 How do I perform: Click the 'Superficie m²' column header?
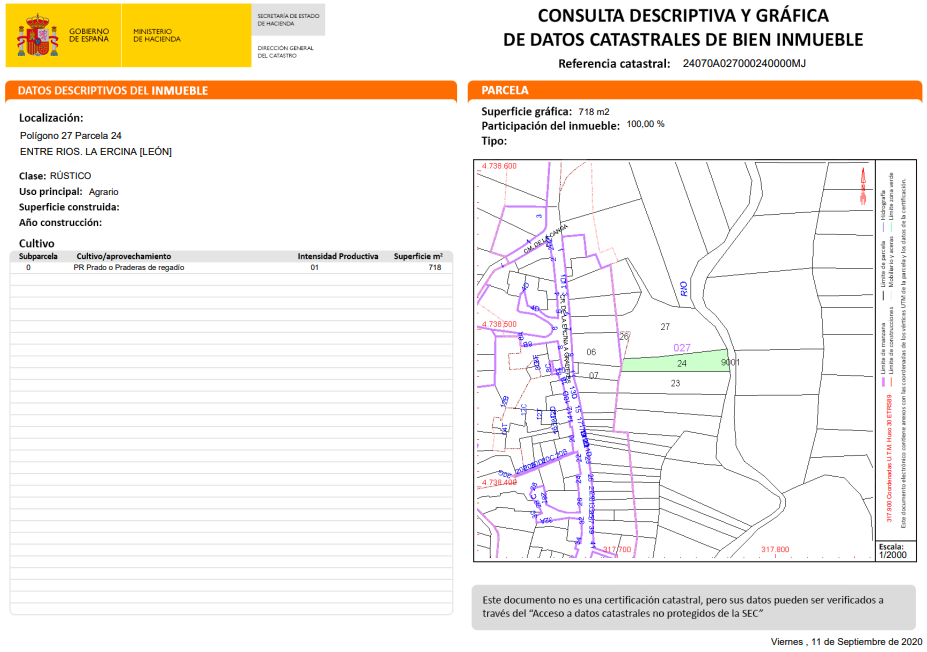click(418, 257)
